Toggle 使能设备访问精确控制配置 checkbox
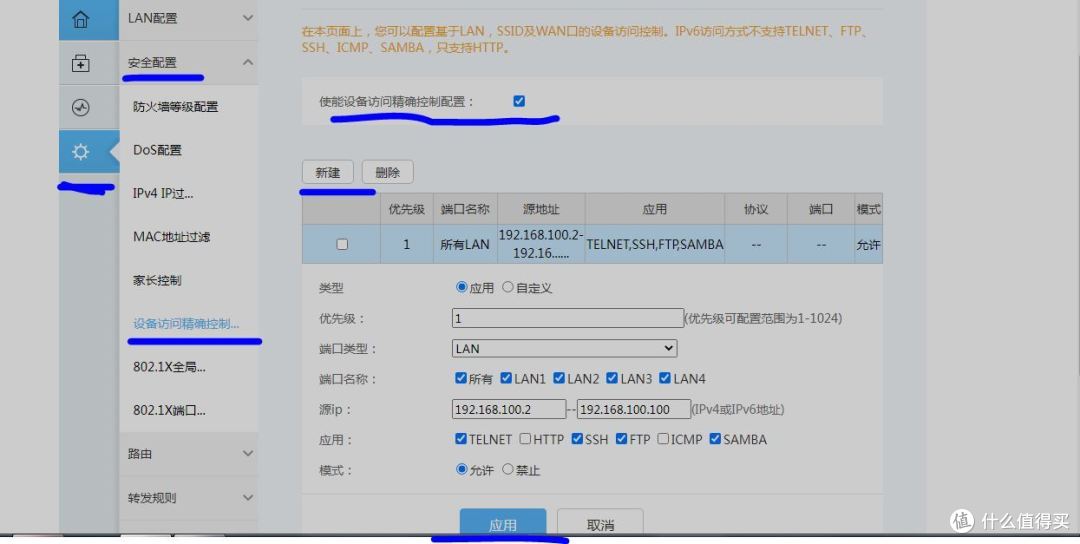 pyautogui.click(x=519, y=101)
